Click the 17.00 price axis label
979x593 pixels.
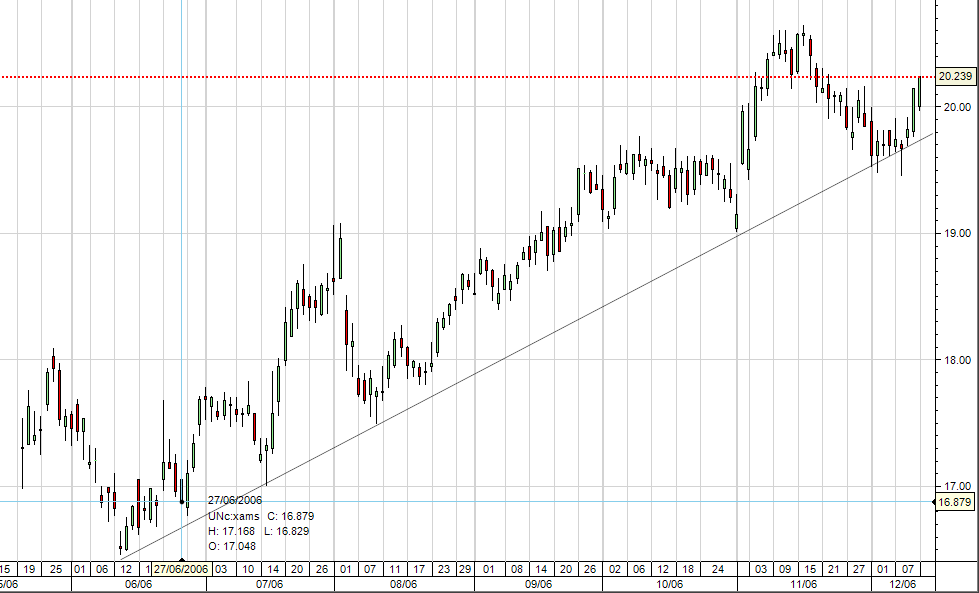coord(957,486)
